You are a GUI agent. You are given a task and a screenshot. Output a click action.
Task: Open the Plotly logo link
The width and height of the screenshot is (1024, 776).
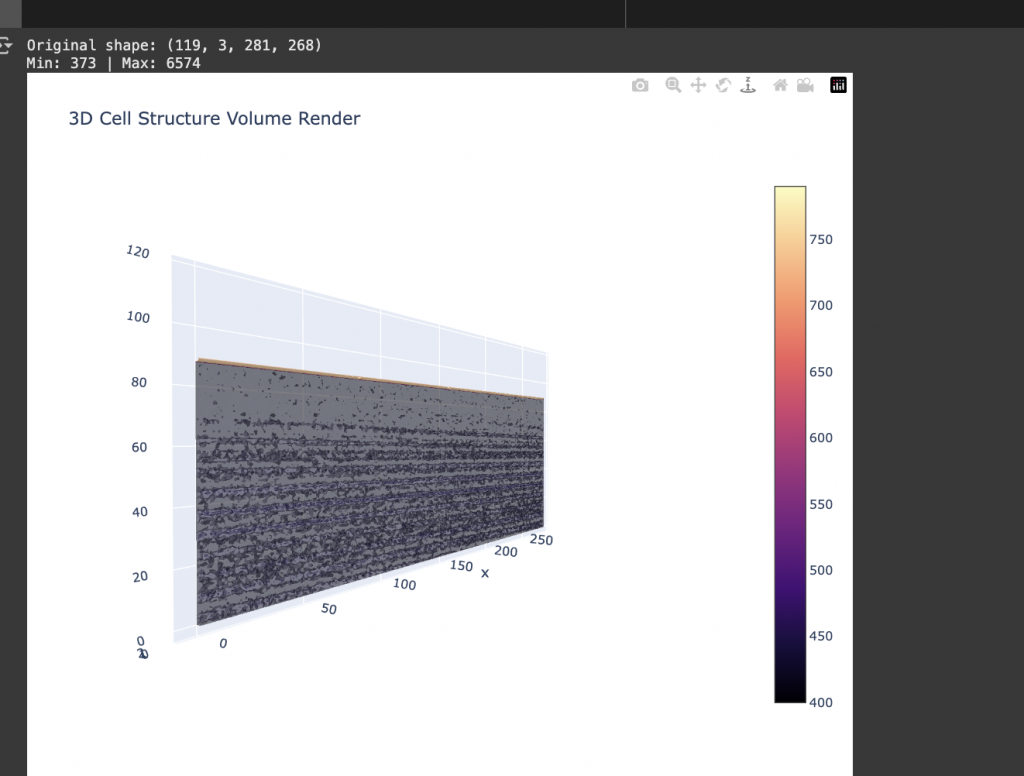click(x=838, y=85)
